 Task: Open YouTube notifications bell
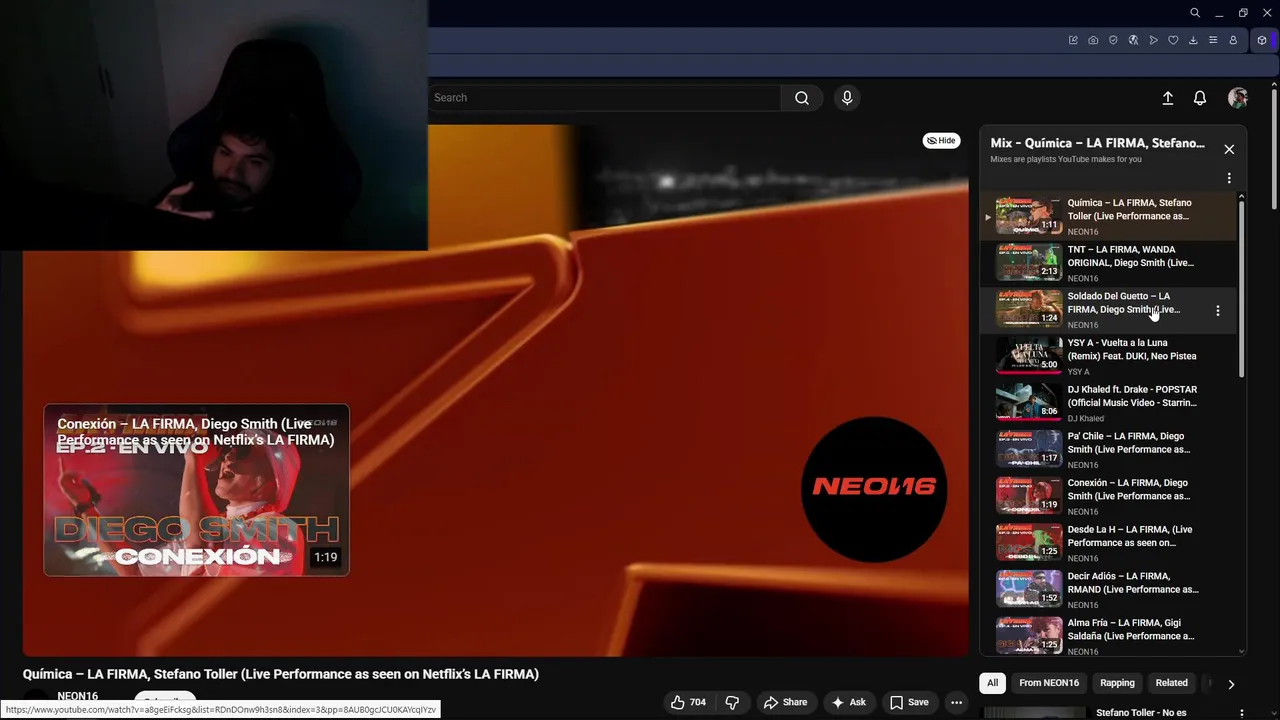point(1200,98)
